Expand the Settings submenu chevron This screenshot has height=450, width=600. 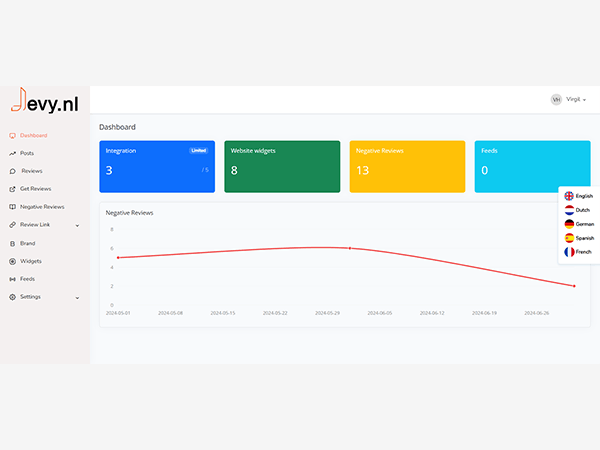point(77,298)
